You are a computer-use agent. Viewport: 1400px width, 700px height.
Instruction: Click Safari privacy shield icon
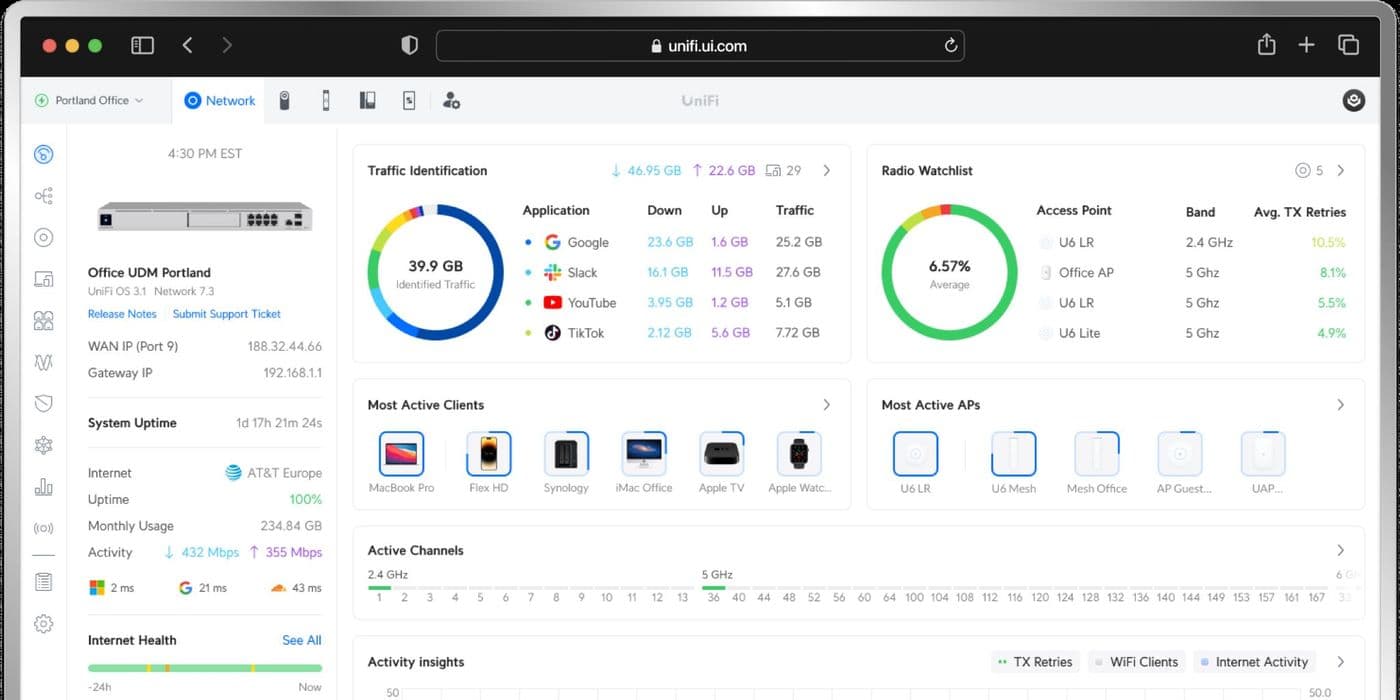(408, 45)
